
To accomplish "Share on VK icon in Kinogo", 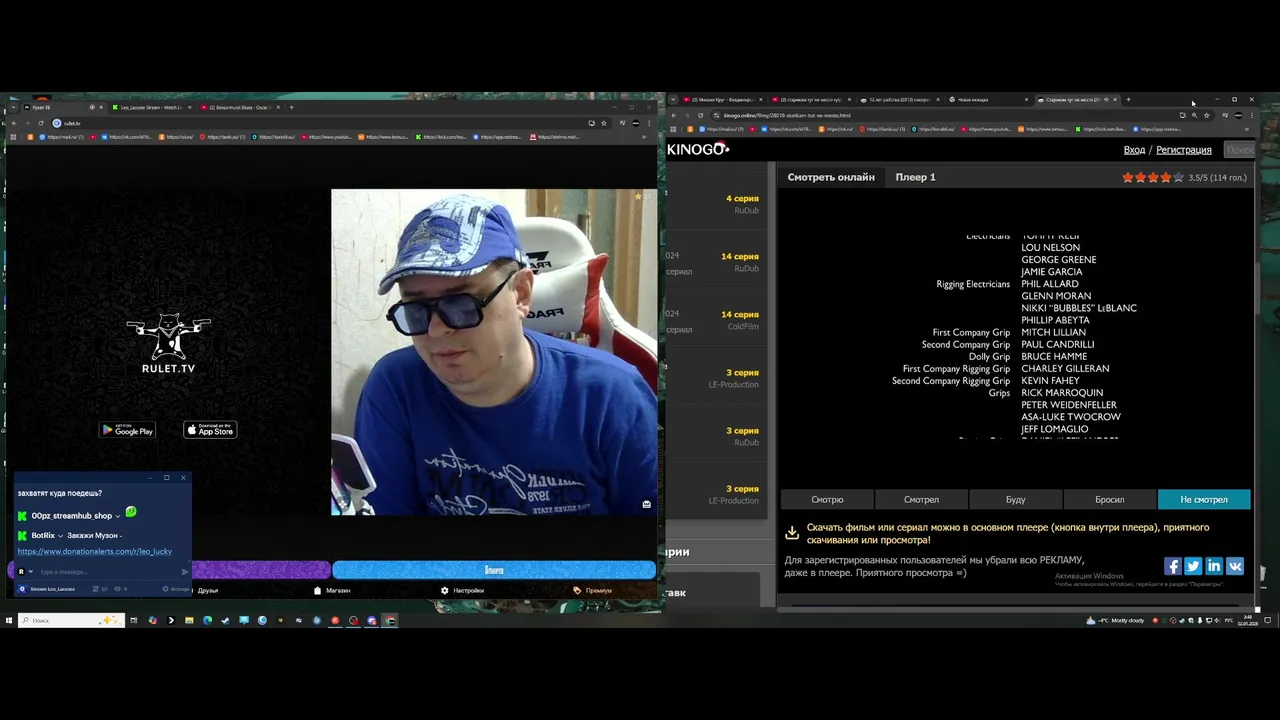I will 1235,566.
